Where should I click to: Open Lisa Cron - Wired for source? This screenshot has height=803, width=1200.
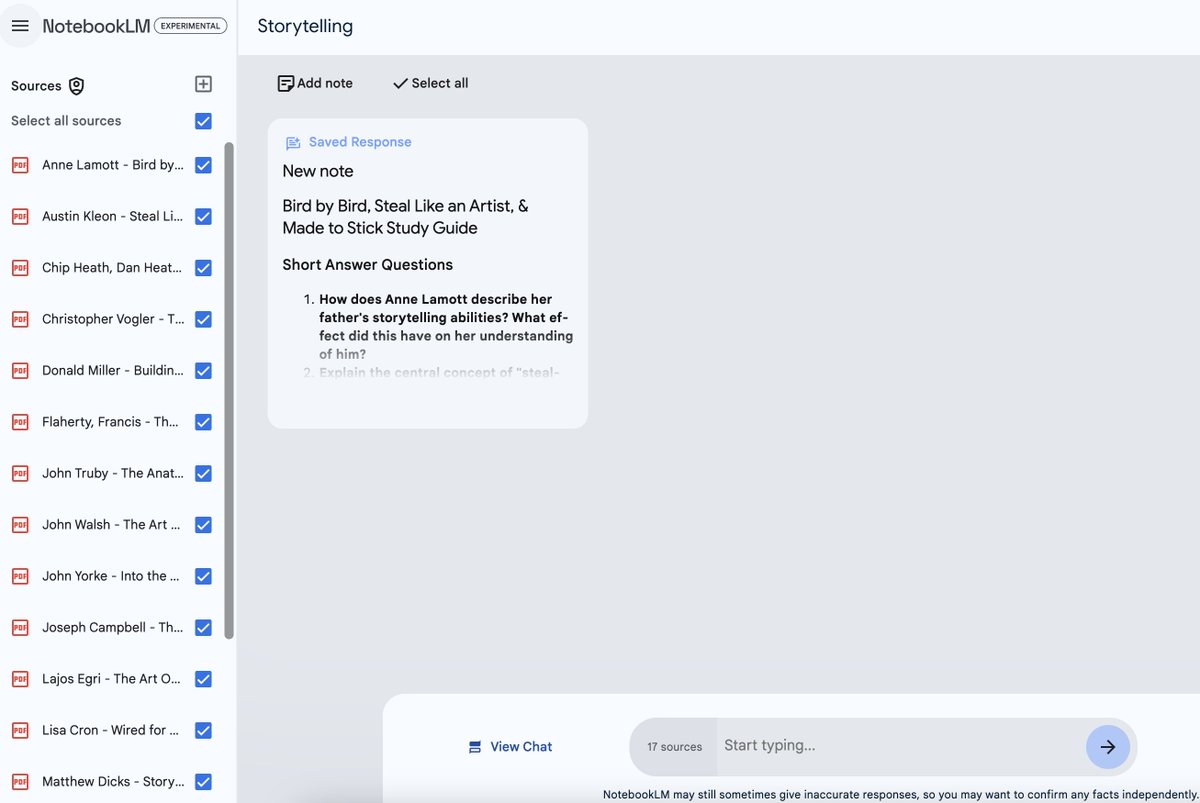113,730
